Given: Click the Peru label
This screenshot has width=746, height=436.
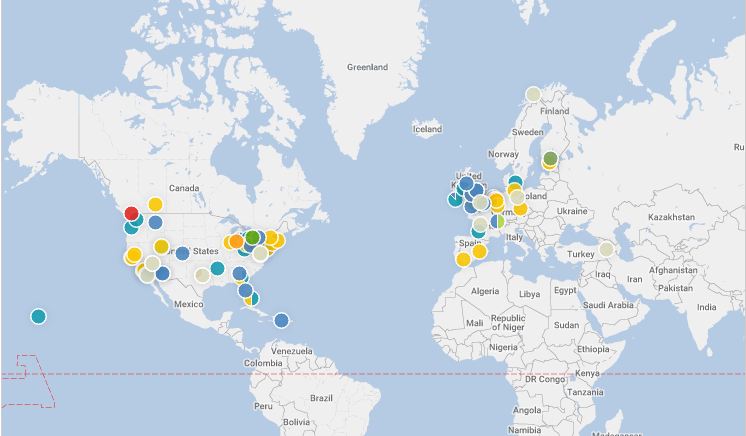Looking at the screenshot, I should 263,406.
